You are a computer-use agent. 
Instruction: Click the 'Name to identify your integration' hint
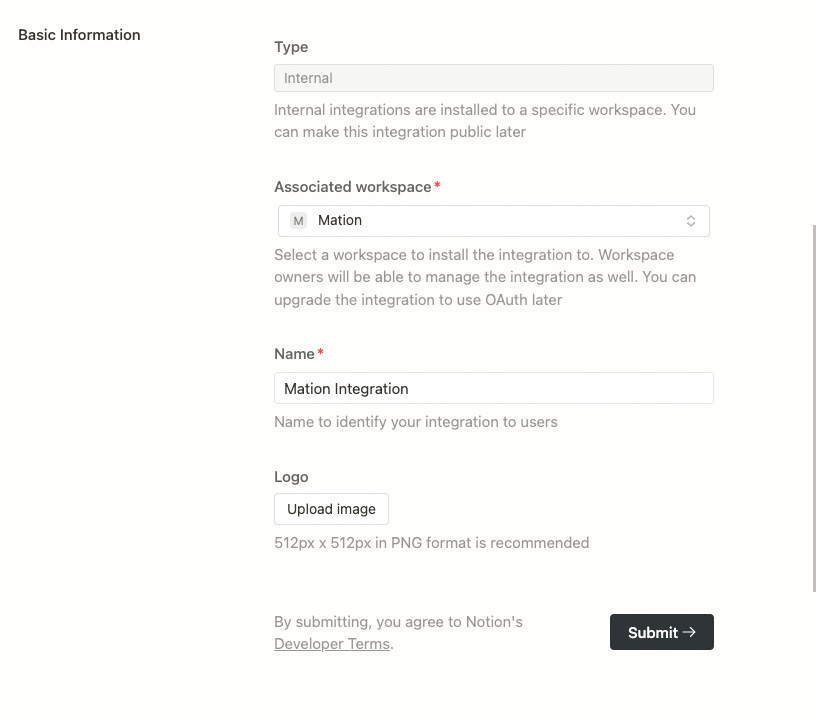pyautogui.click(x=416, y=421)
